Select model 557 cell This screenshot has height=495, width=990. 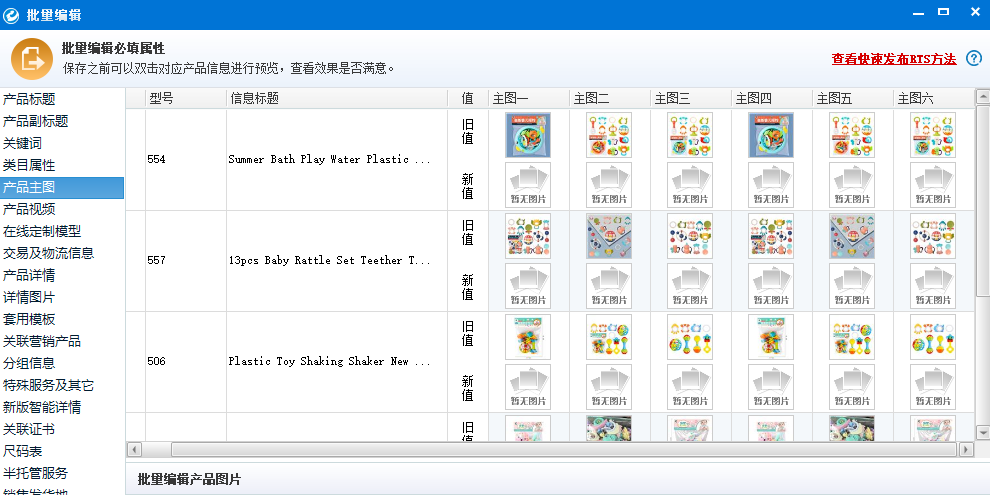[x=186, y=261]
